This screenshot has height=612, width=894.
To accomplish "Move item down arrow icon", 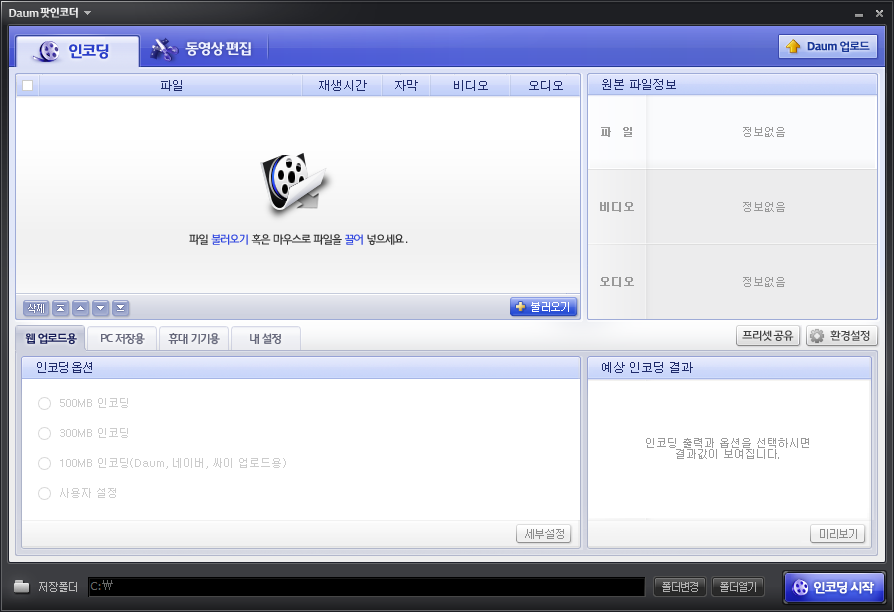I will point(101,308).
